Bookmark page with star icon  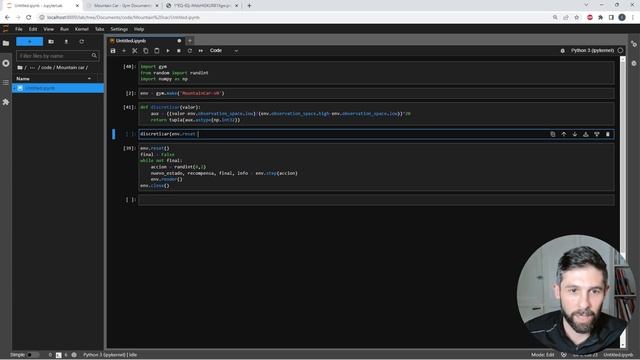click(577, 18)
